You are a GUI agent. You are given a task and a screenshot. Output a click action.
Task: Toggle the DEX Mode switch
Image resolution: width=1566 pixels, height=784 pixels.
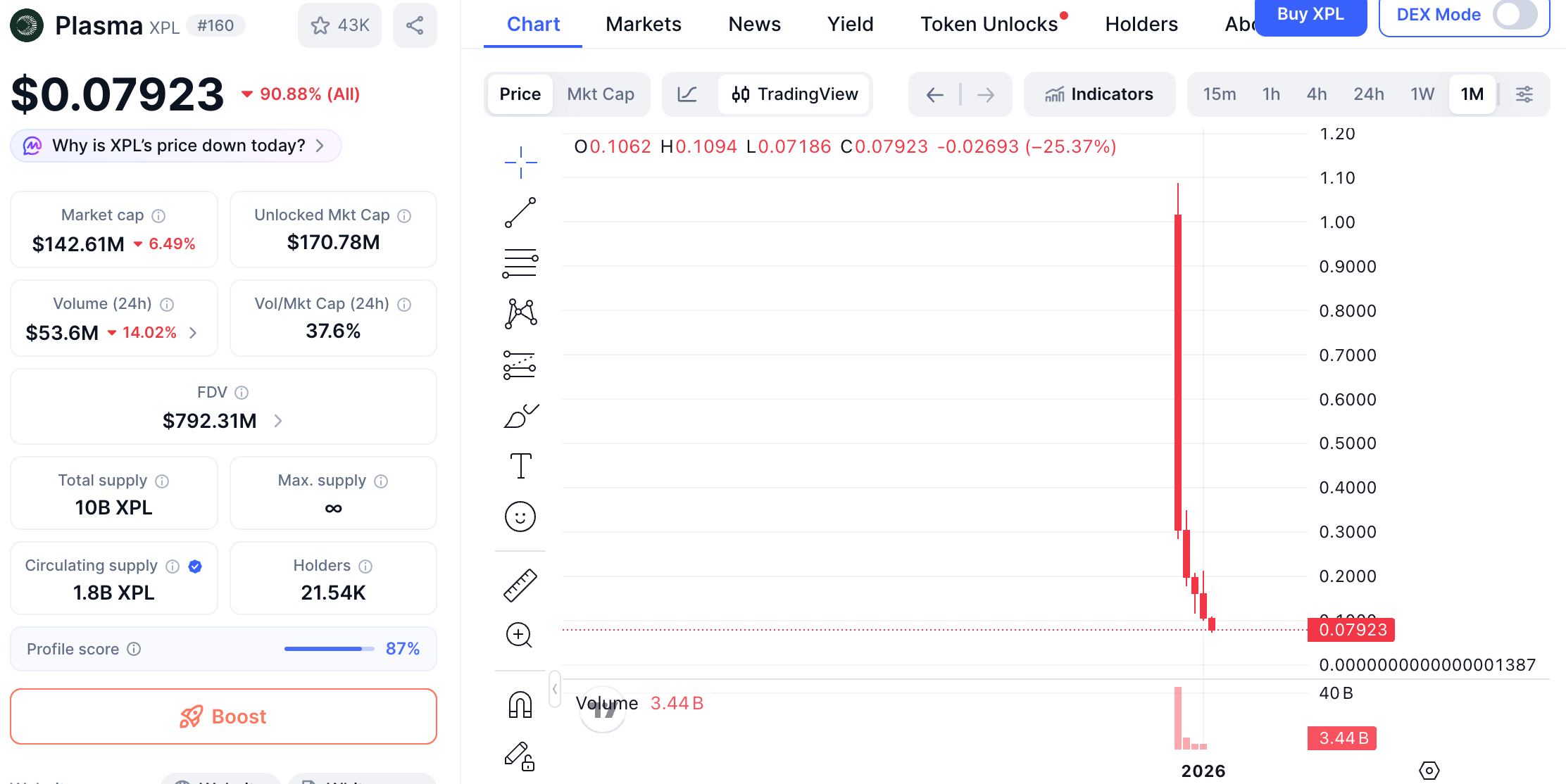(1514, 15)
